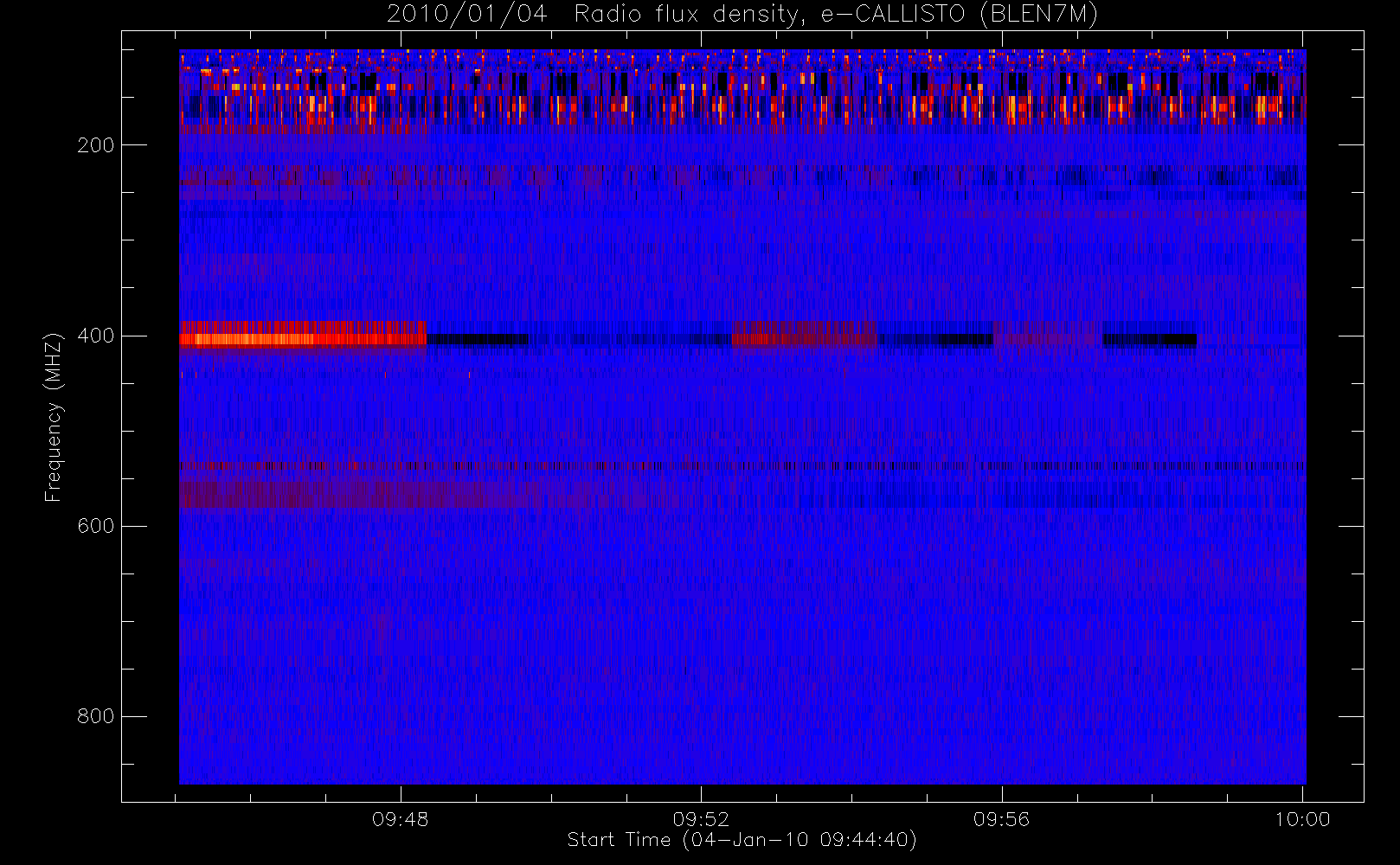
Task: Click the 09:56 time tick label
Action: point(1002,819)
